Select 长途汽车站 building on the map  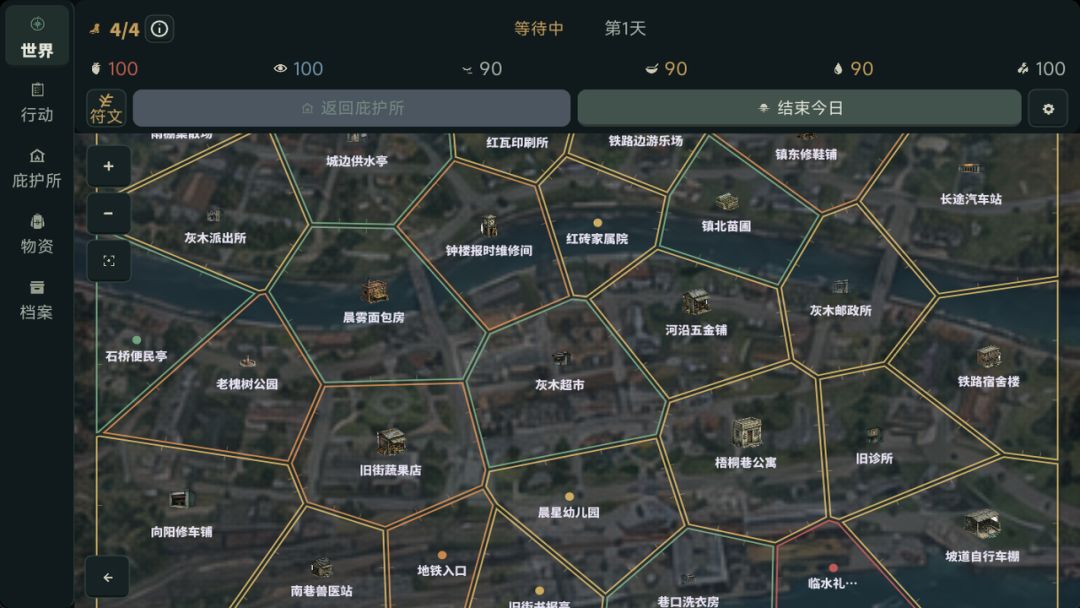(x=970, y=169)
